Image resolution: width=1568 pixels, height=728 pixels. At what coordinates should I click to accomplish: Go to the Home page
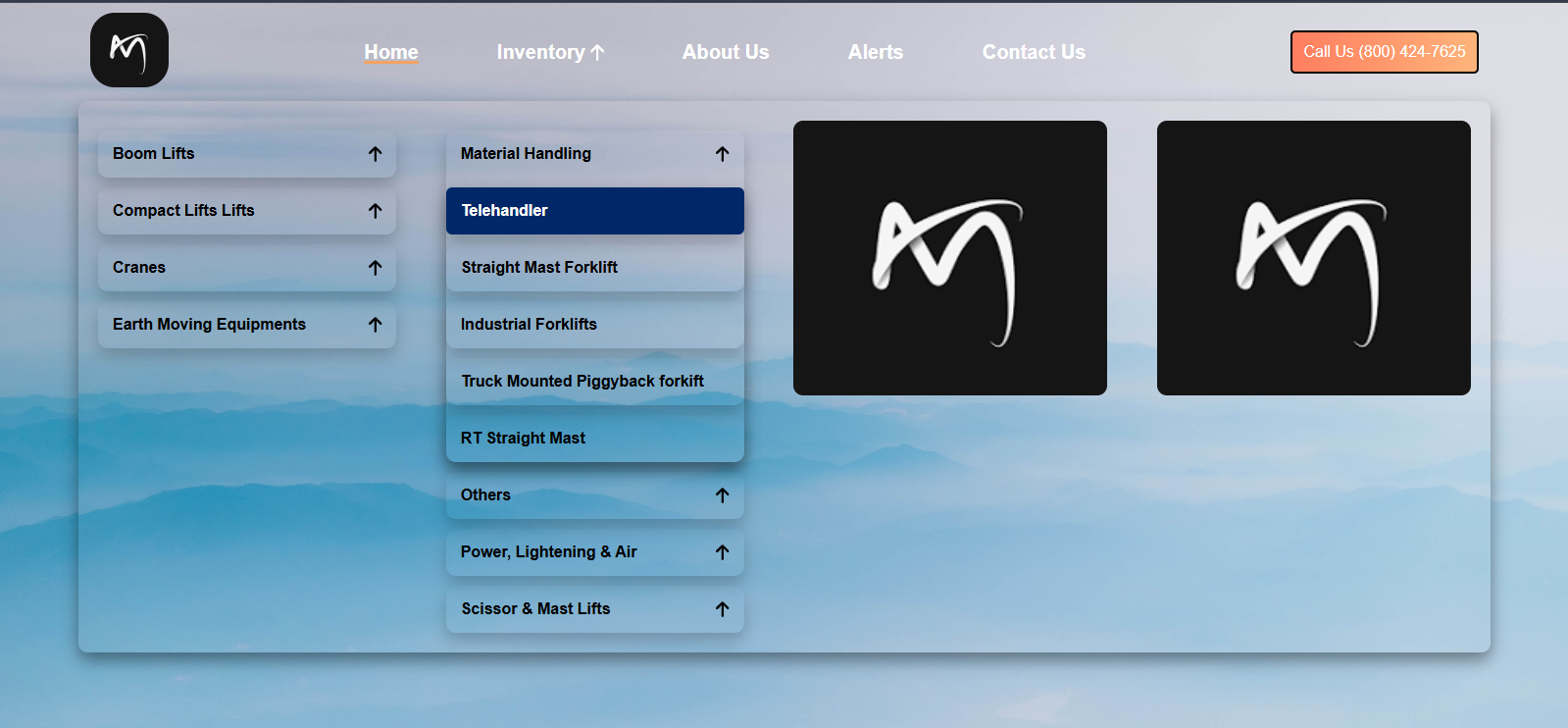[391, 52]
